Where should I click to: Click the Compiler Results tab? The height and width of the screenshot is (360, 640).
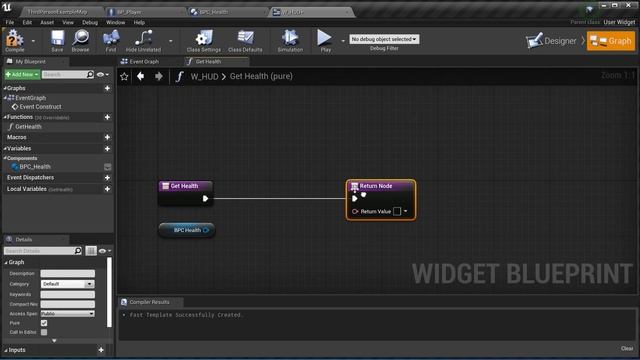pyautogui.click(x=149, y=302)
